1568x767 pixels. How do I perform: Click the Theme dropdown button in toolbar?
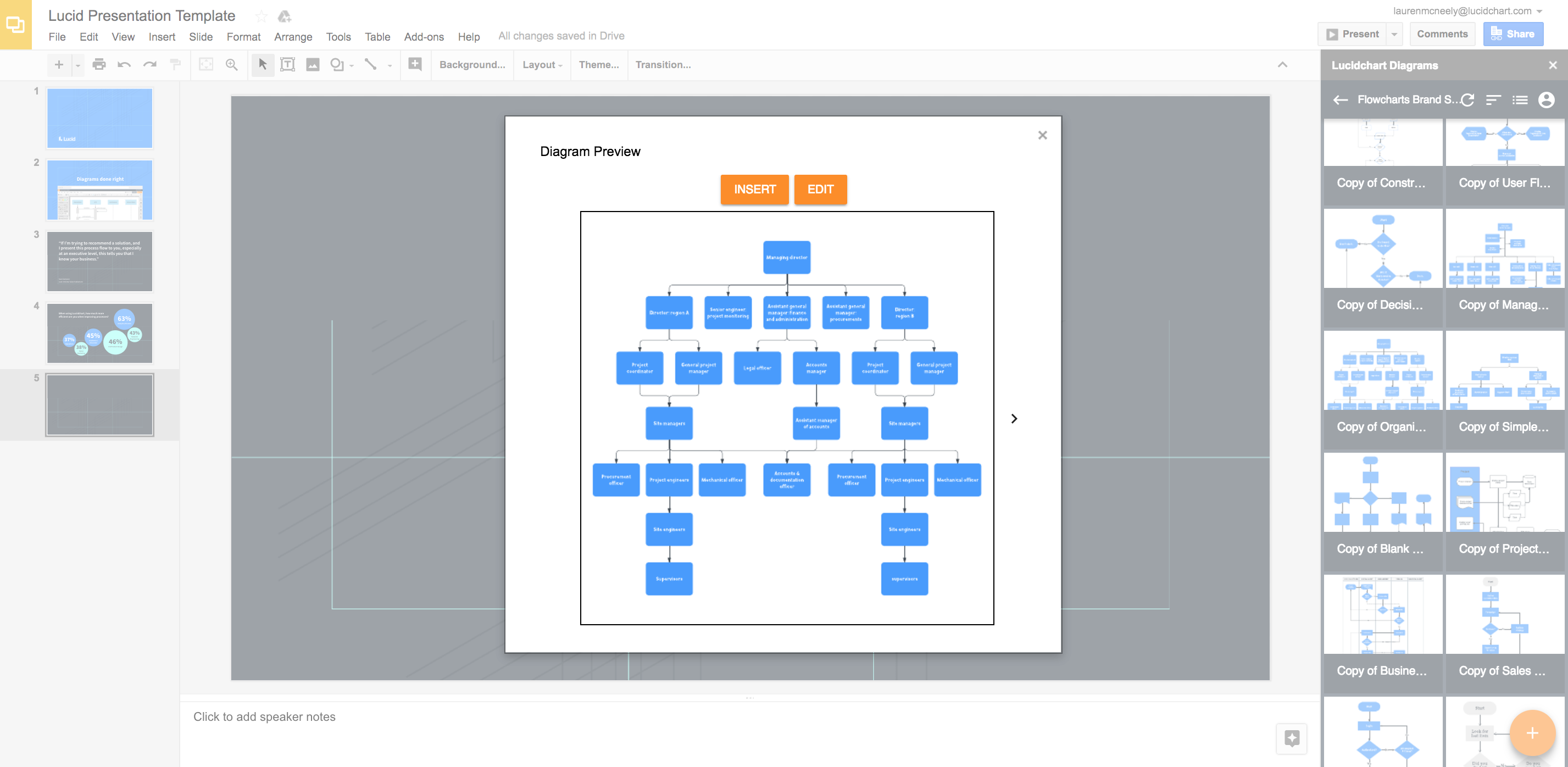598,64
